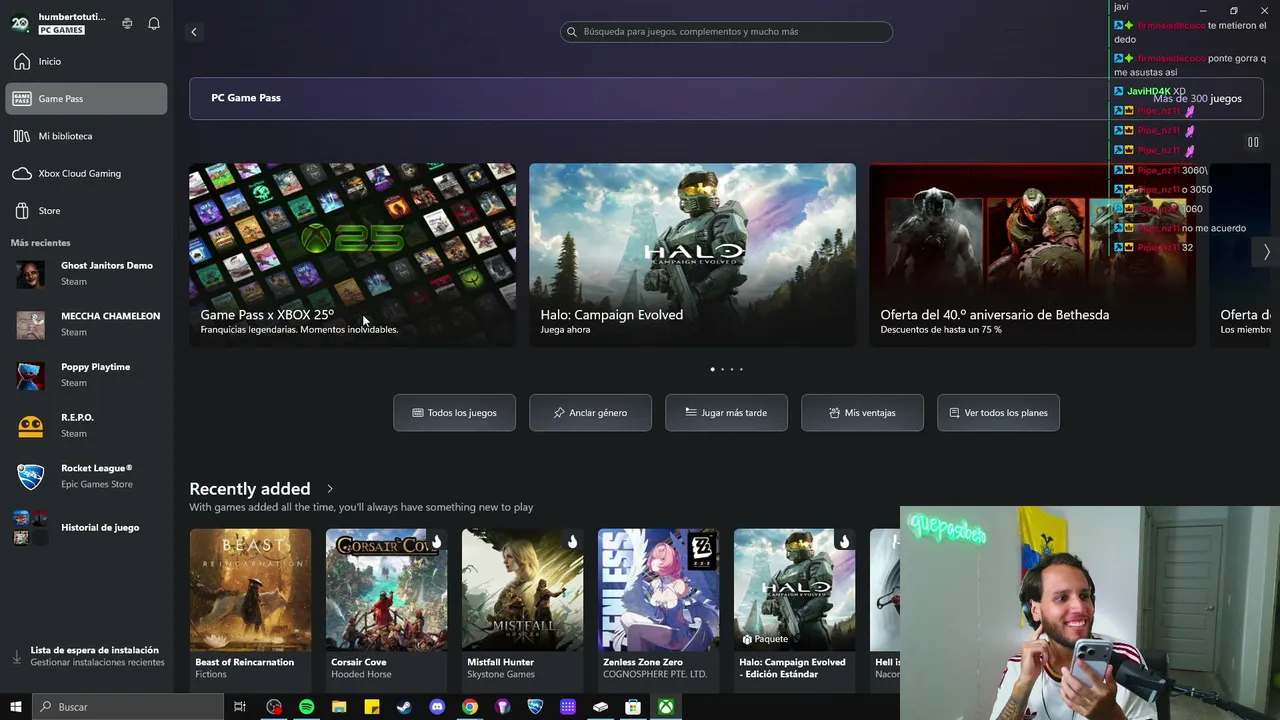Viewport: 1280px width, 720px height.
Task: Open Rocket League shield icon on taskbar
Action: [x=535, y=707]
